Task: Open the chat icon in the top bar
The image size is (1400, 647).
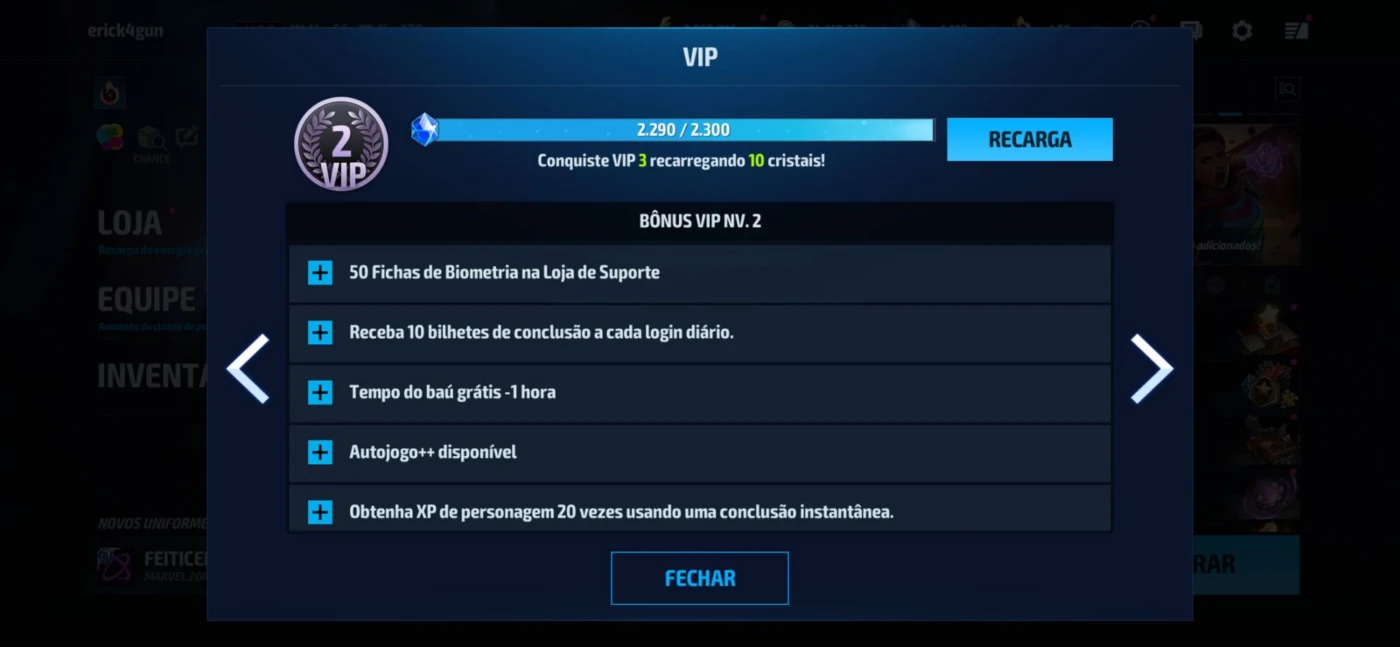Action: pyautogui.click(x=1191, y=31)
